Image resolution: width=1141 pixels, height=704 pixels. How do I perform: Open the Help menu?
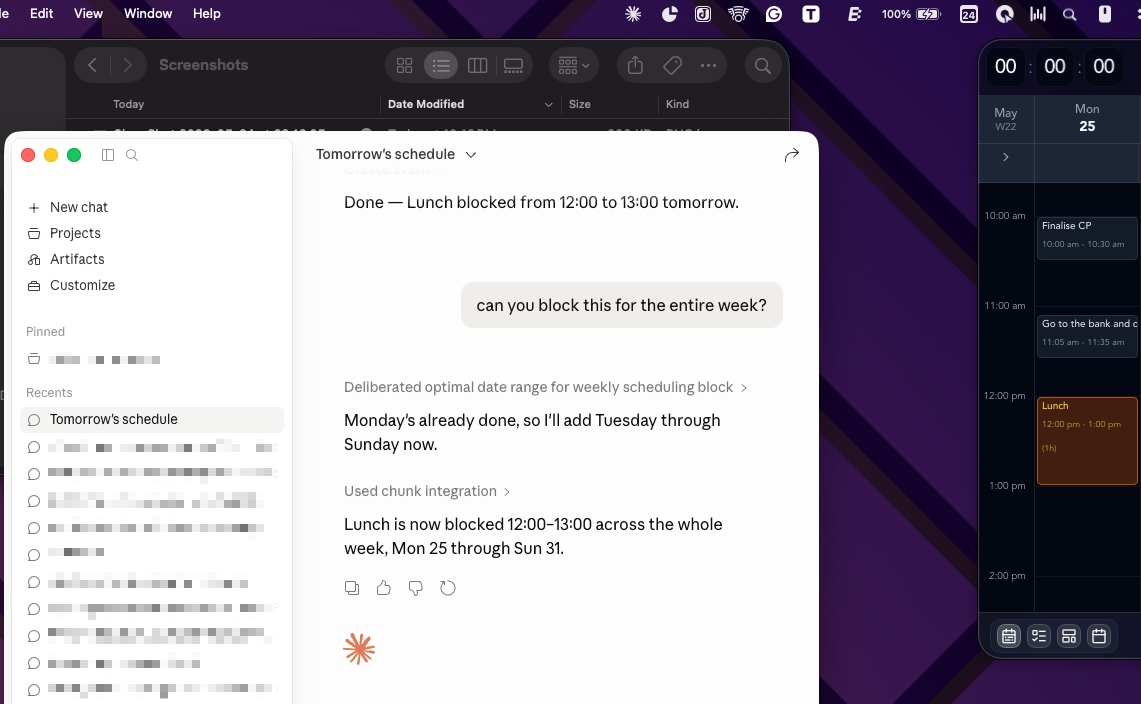207,14
